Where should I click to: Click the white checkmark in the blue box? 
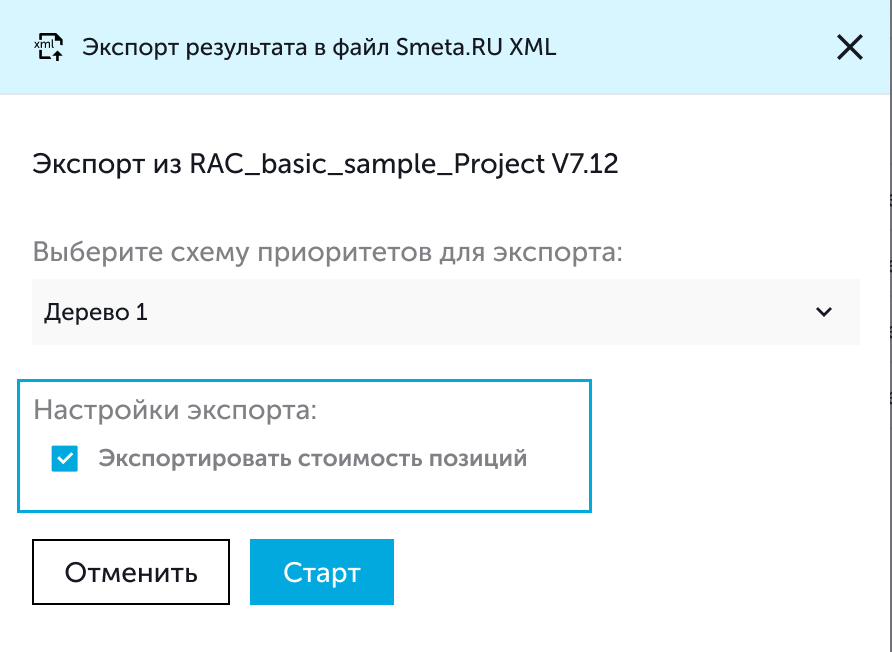pyautogui.click(x=65, y=459)
